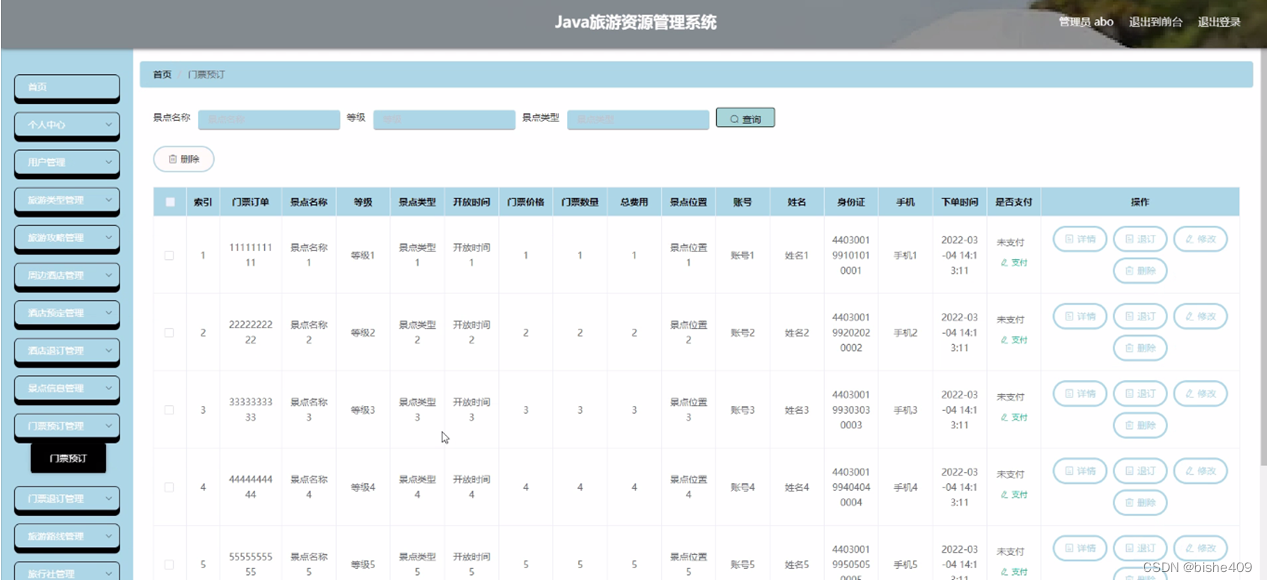Click the 支付 link for 账号3
This screenshot has height=582, width=1267.
click(1014, 417)
